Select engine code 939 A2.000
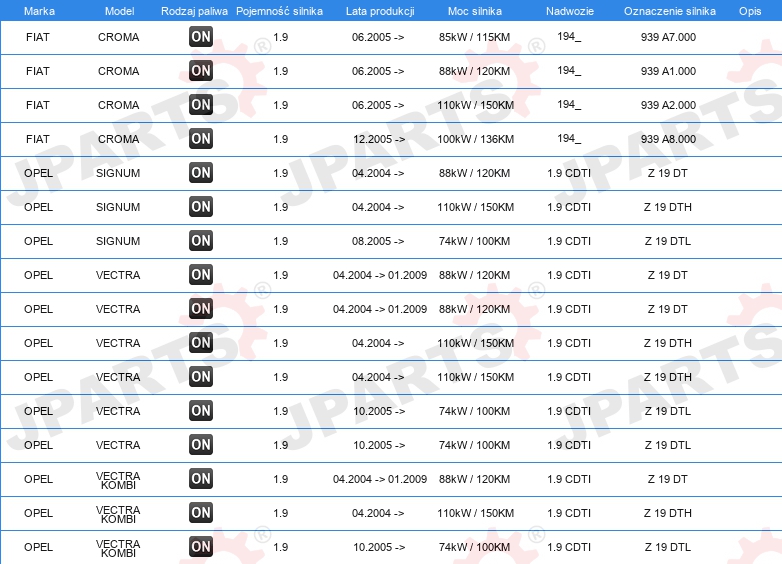The height and width of the screenshot is (564, 782). point(668,105)
